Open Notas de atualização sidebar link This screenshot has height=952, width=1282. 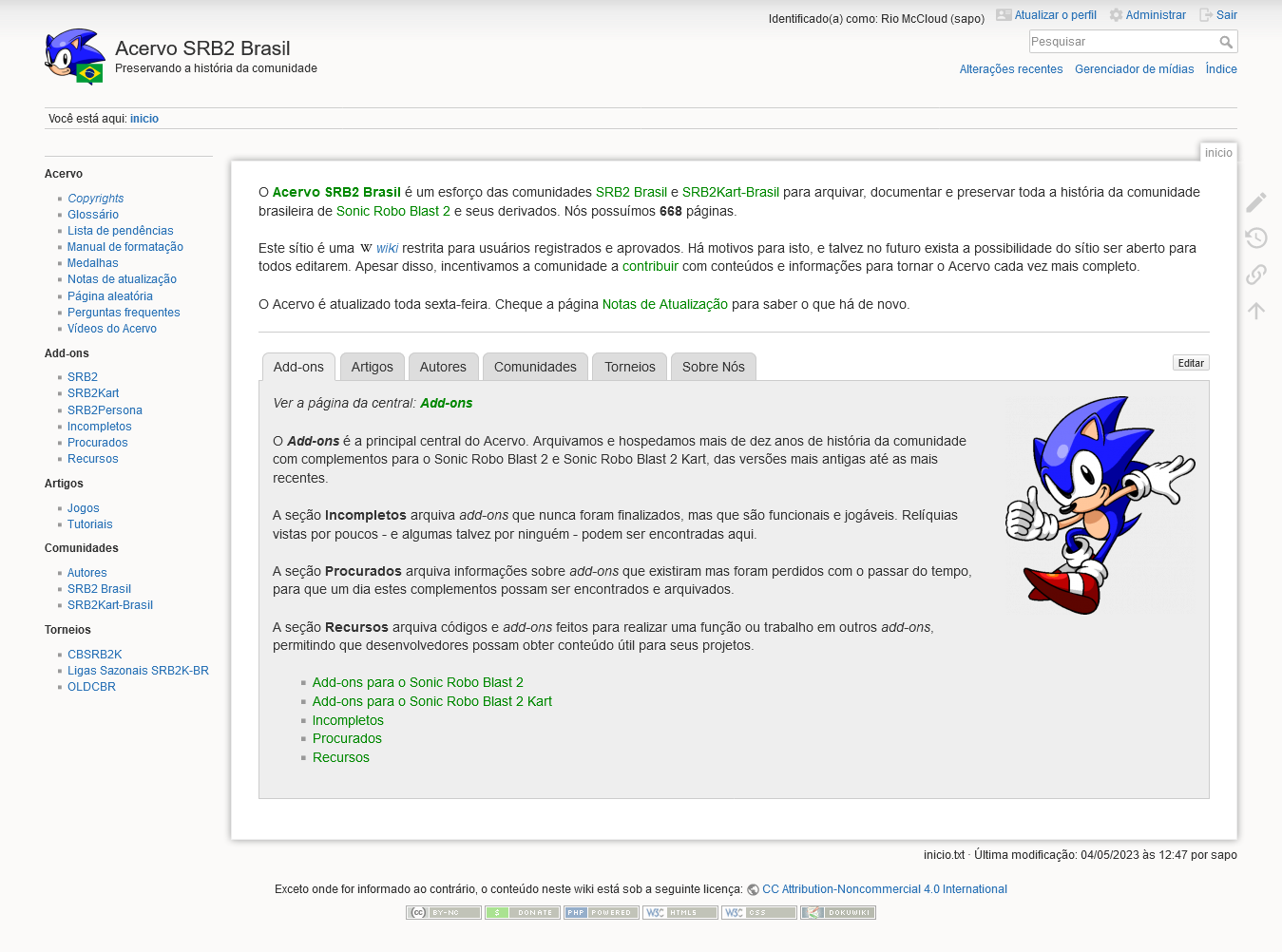122,279
